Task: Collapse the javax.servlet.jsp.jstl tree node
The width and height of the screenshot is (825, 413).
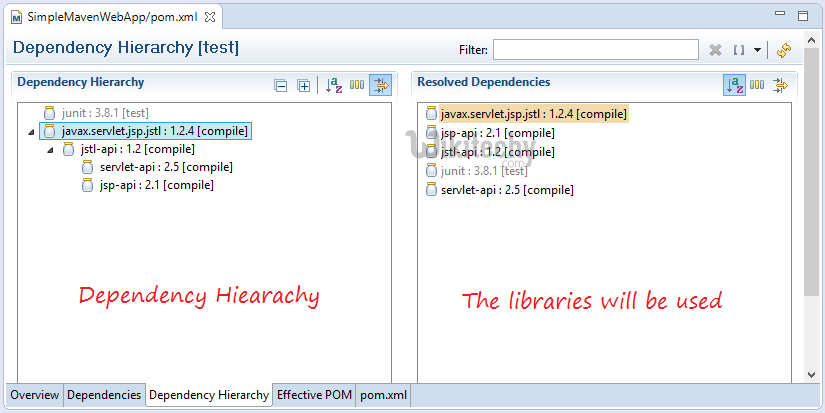Action: click(x=32, y=131)
